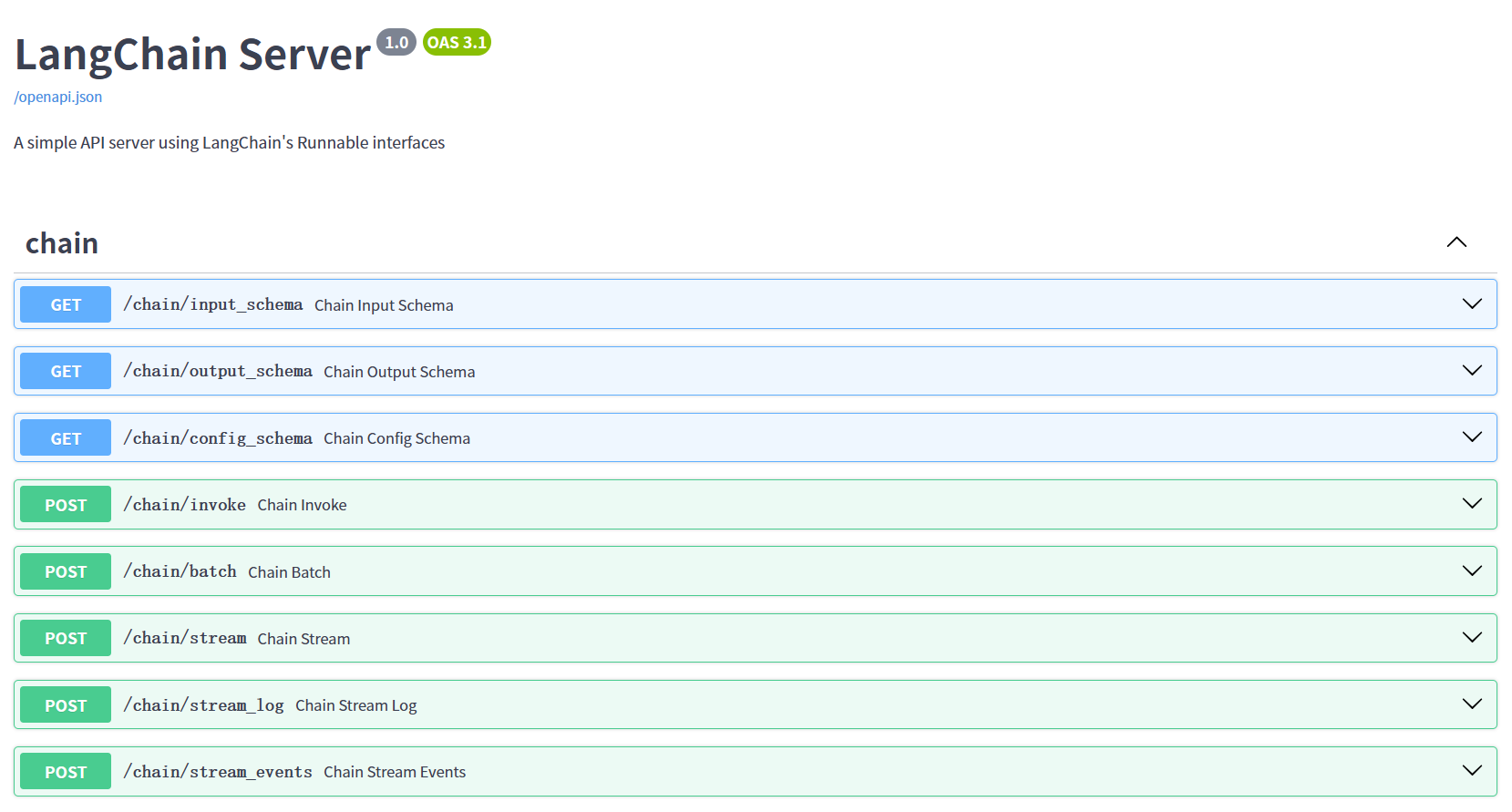Expand the /chain/stream_events endpoint chevron
The image size is (1512, 812).
1472,770
